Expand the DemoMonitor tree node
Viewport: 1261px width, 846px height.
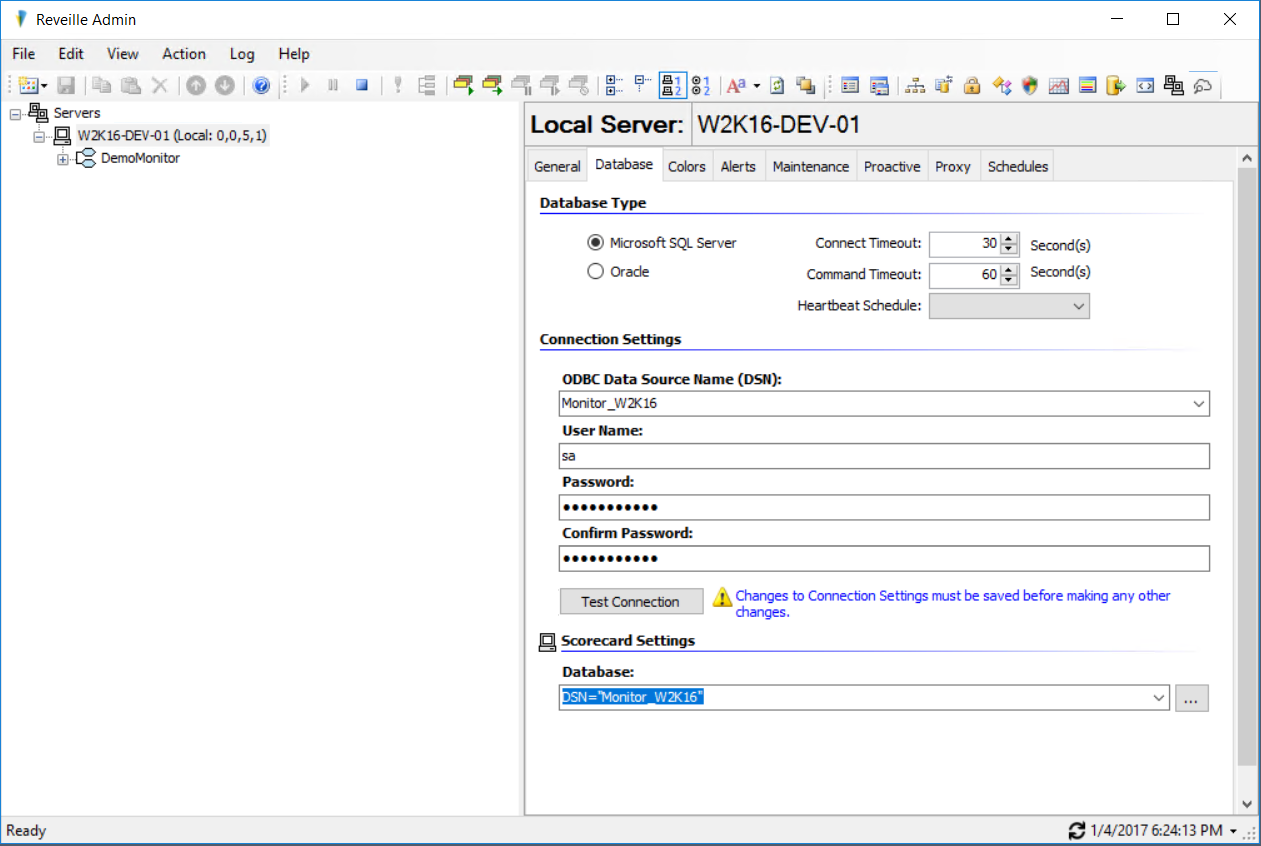tap(63, 159)
